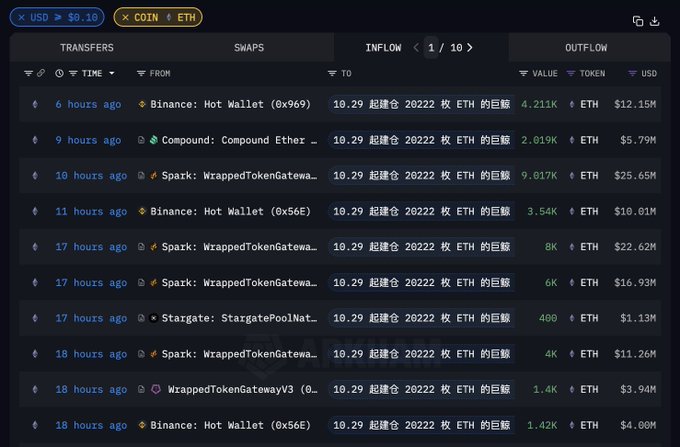
Task: Click the 4.211K value cell
Action: pos(539,104)
